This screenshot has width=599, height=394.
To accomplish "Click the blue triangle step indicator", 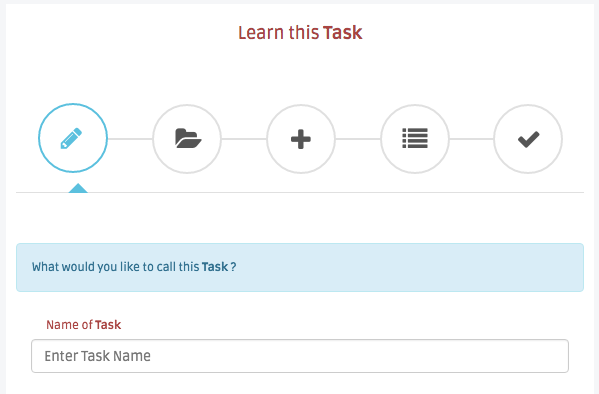I will [78, 188].
